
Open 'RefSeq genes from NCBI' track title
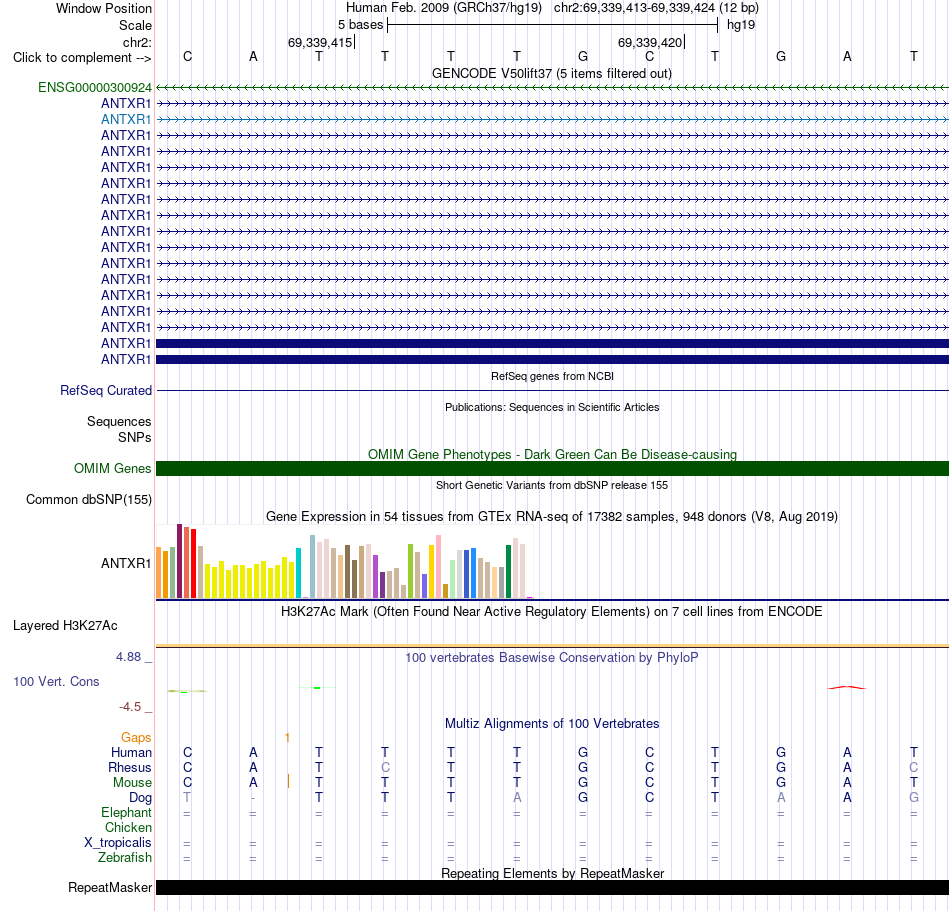[552, 376]
